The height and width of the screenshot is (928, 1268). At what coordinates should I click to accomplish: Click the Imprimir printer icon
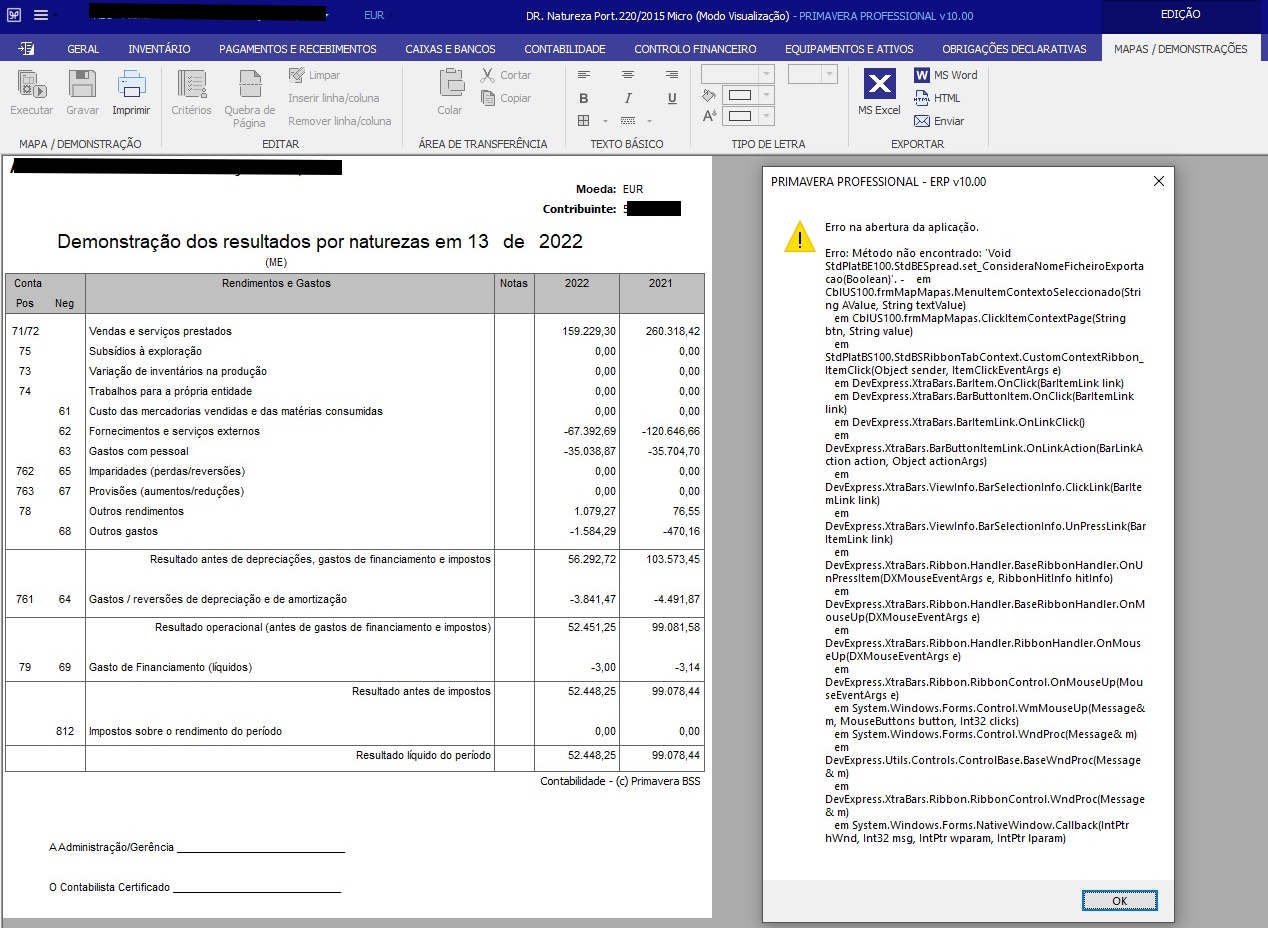click(x=131, y=90)
